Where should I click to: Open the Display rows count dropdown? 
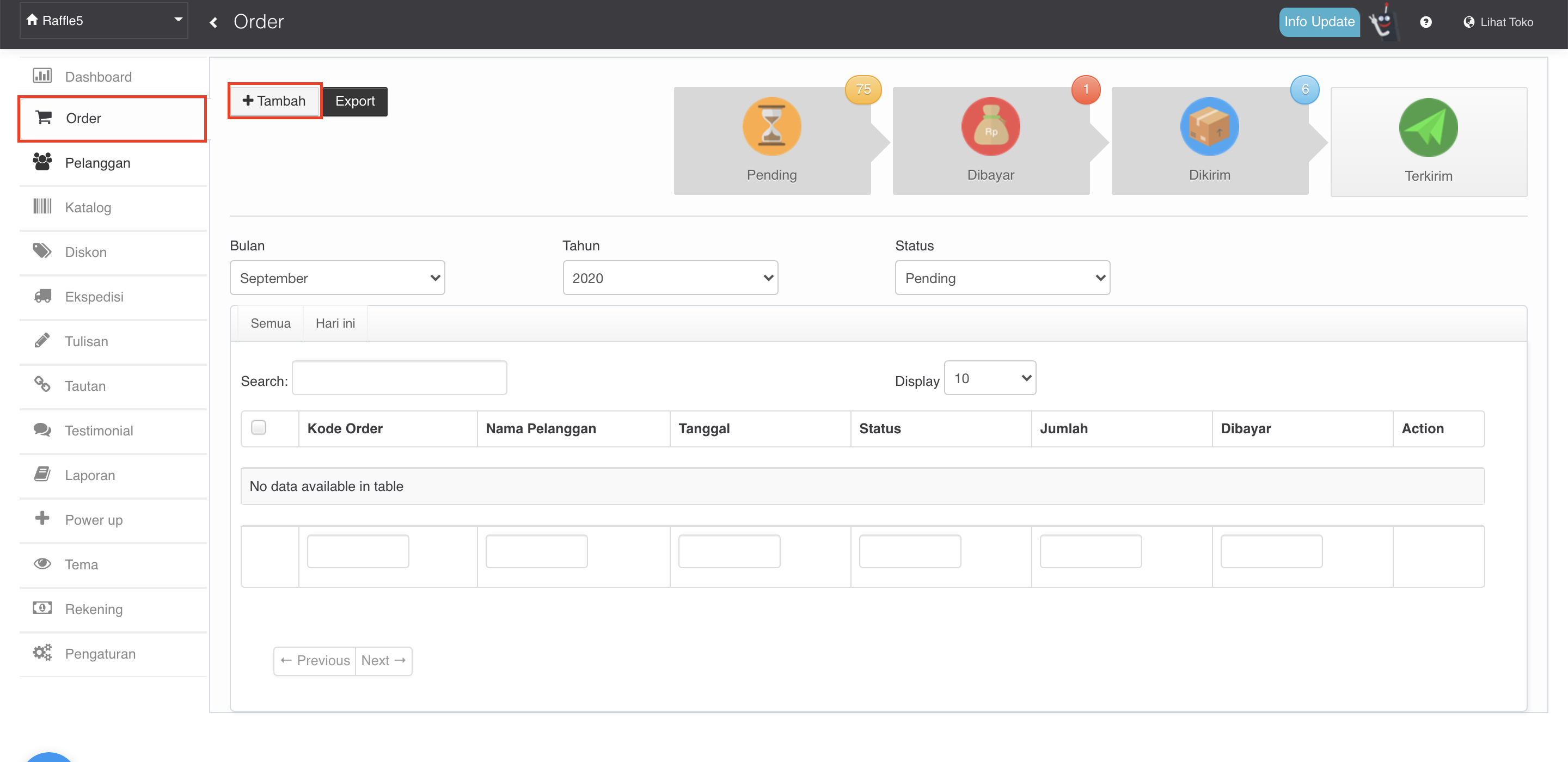tap(990, 378)
